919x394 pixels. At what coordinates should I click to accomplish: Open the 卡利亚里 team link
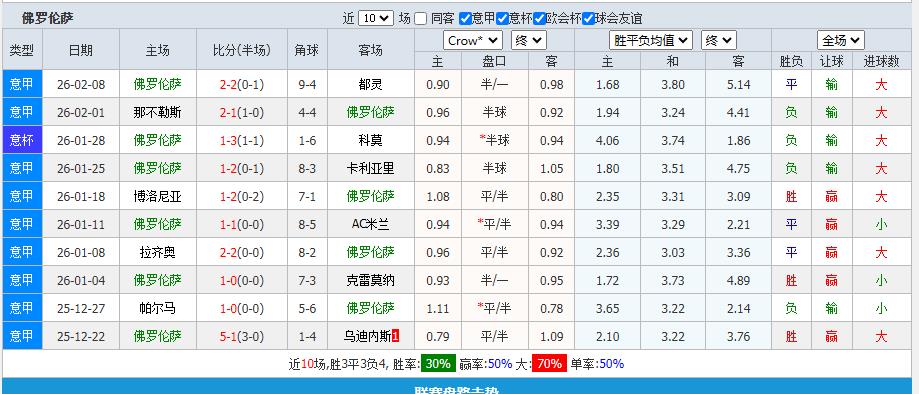pos(370,168)
